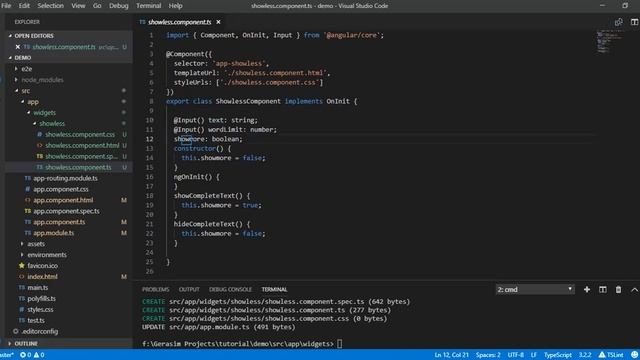This screenshot has height=360, width=640.
Task: Click the TSLint warning status item
Action: point(611,355)
